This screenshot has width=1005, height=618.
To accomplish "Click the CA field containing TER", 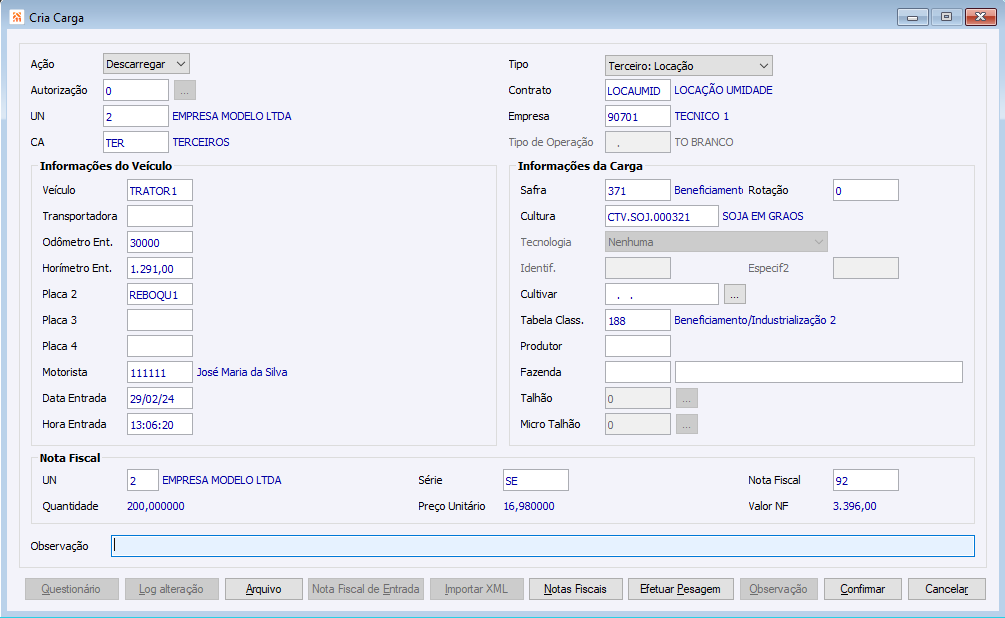I will coord(136,142).
